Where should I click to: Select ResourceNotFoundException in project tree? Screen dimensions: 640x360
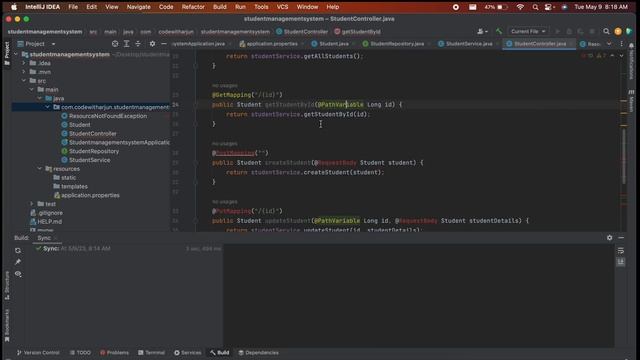pyautogui.click(x=108, y=116)
